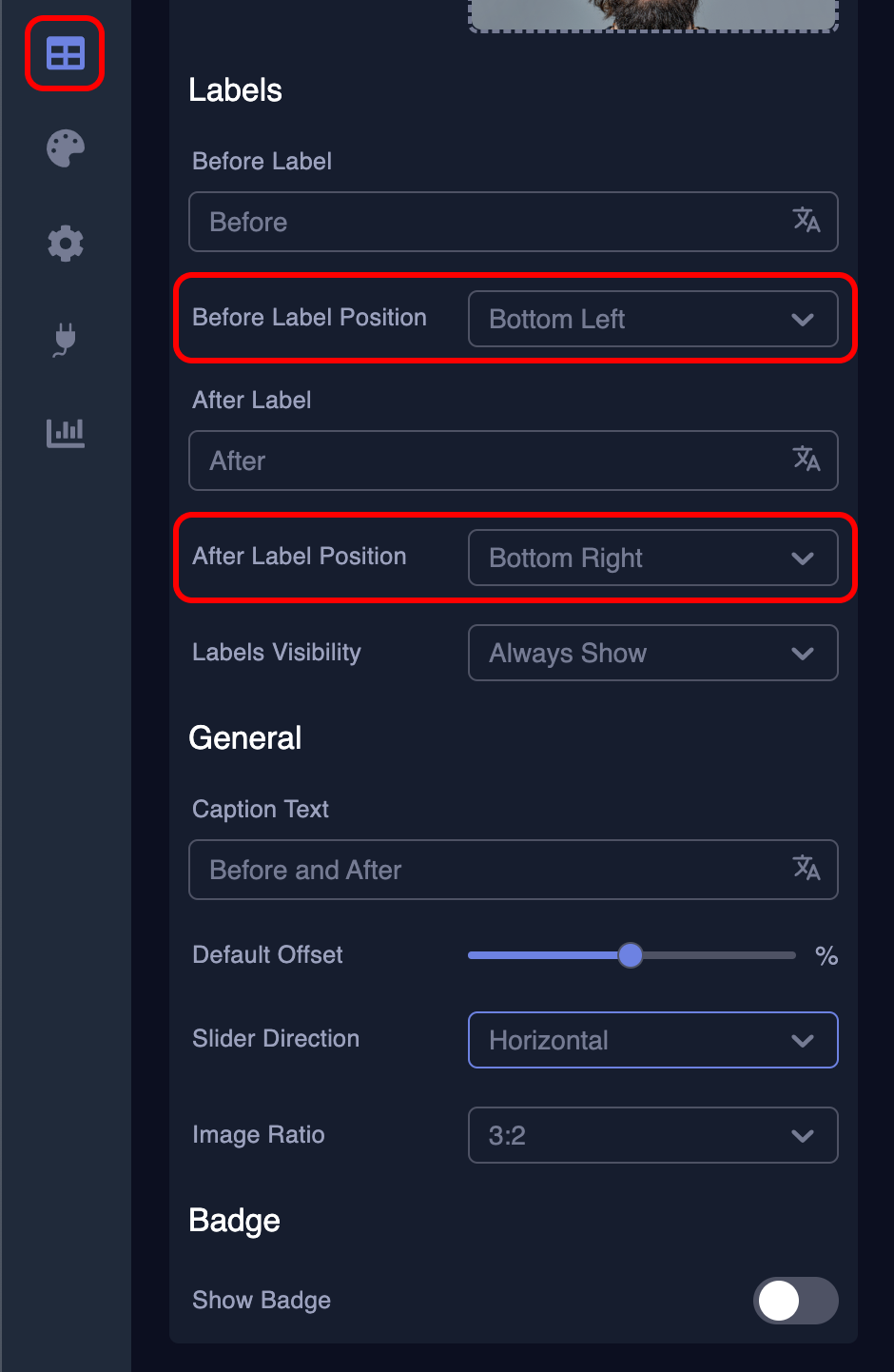Expand the Labels Visibility dropdown
The width and height of the screenshot is (894, 1372).
[x=652, y=653]
